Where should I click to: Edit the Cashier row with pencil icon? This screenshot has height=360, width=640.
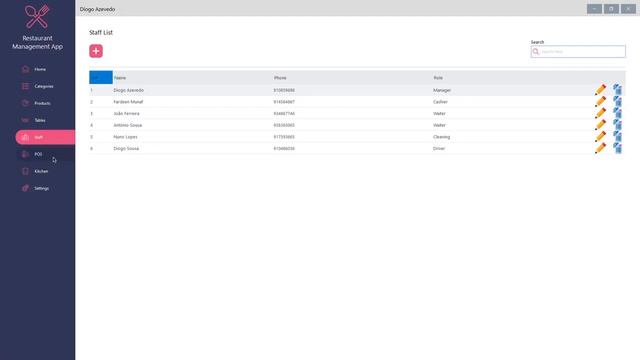pyautogui.click(x=600, y=101)
